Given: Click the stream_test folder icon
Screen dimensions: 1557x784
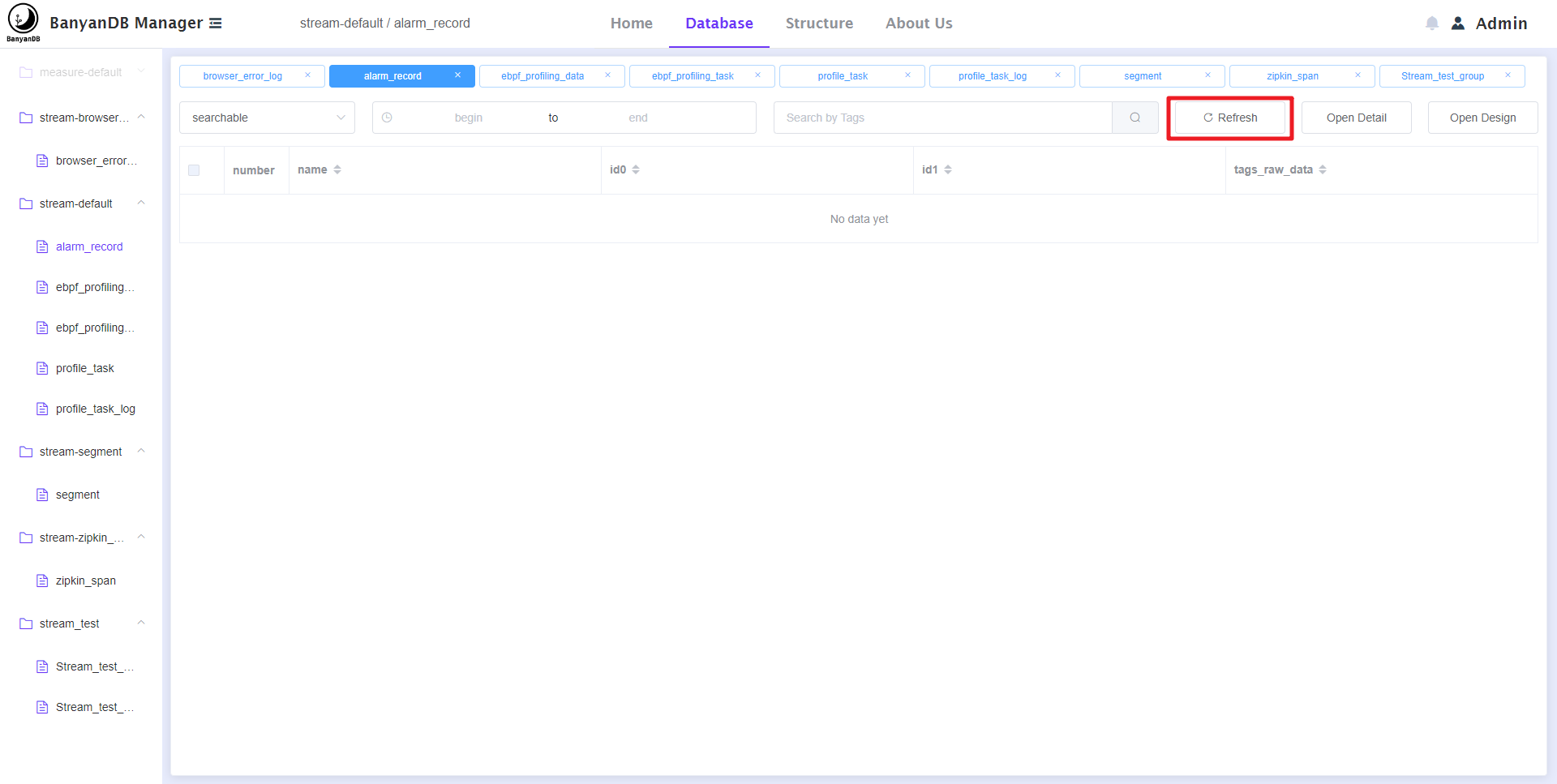Looking at the screenshot, I should point(26,623).
